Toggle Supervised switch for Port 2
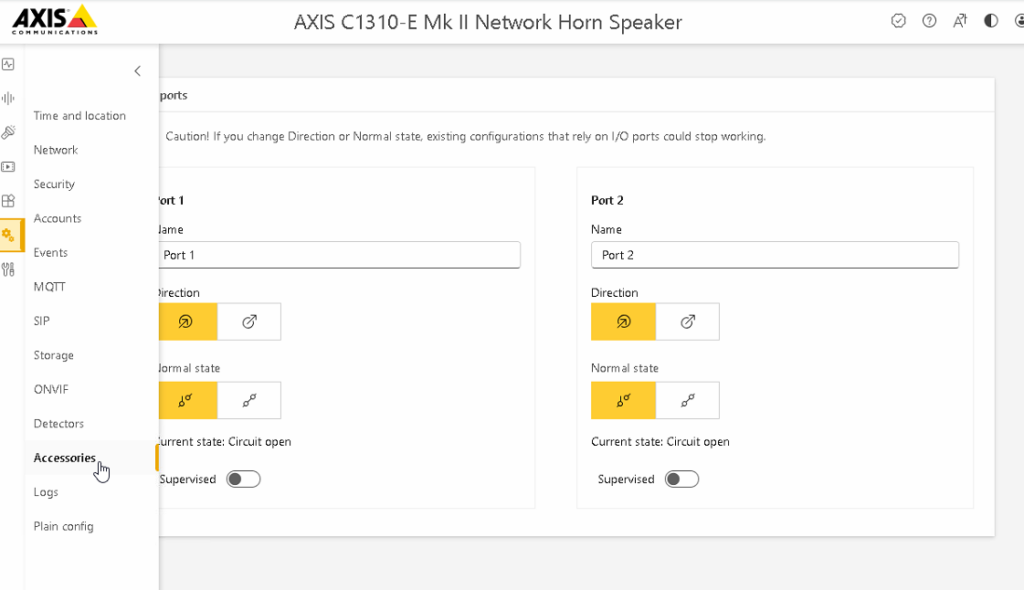 682,479
